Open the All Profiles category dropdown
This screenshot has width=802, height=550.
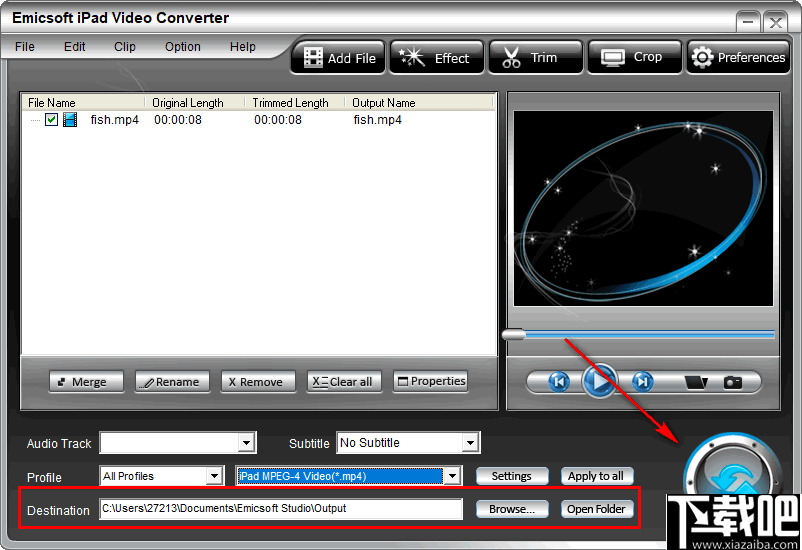[214, 476]
